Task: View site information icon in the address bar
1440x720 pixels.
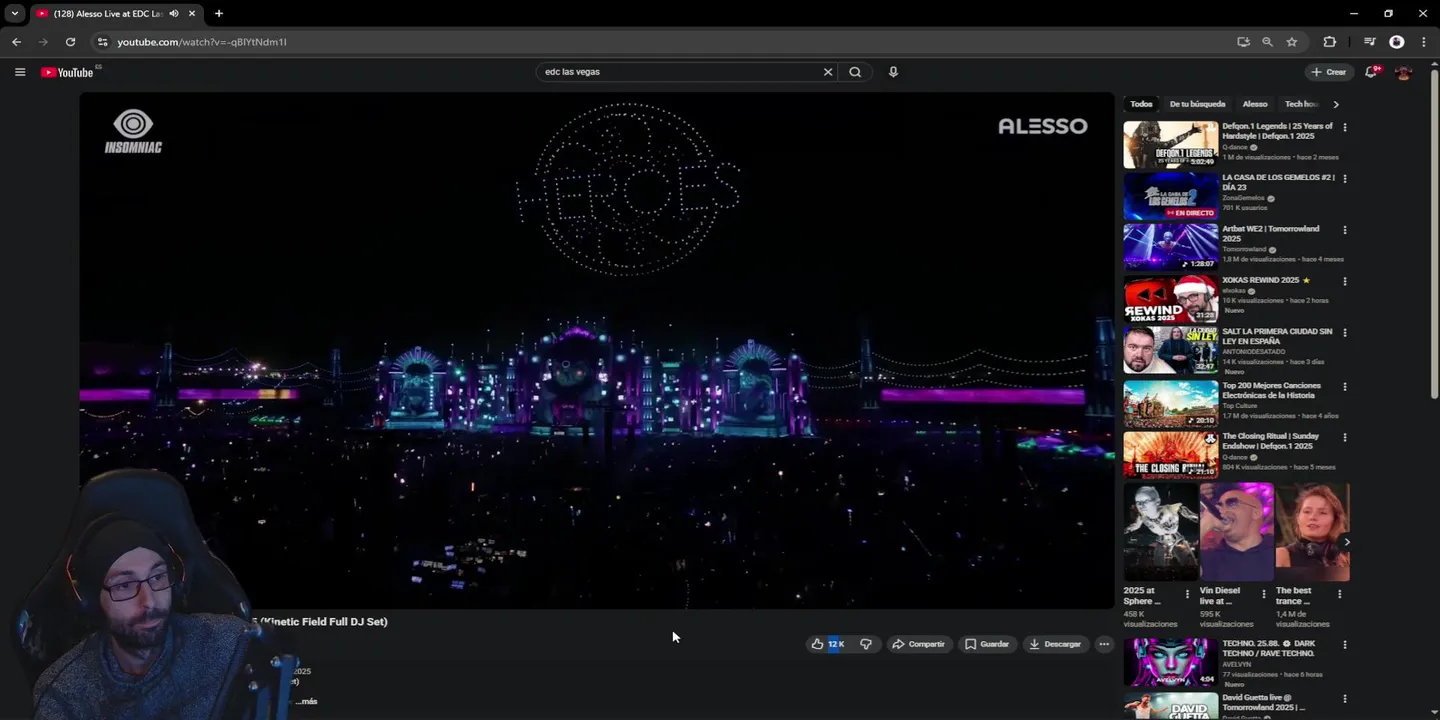Action: pos(102,42)
